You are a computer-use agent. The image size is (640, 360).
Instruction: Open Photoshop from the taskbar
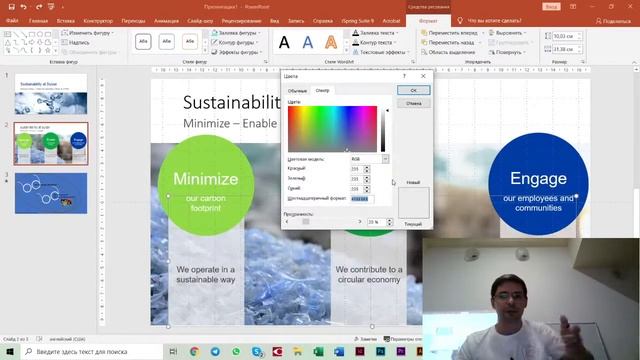pos(380,351)
